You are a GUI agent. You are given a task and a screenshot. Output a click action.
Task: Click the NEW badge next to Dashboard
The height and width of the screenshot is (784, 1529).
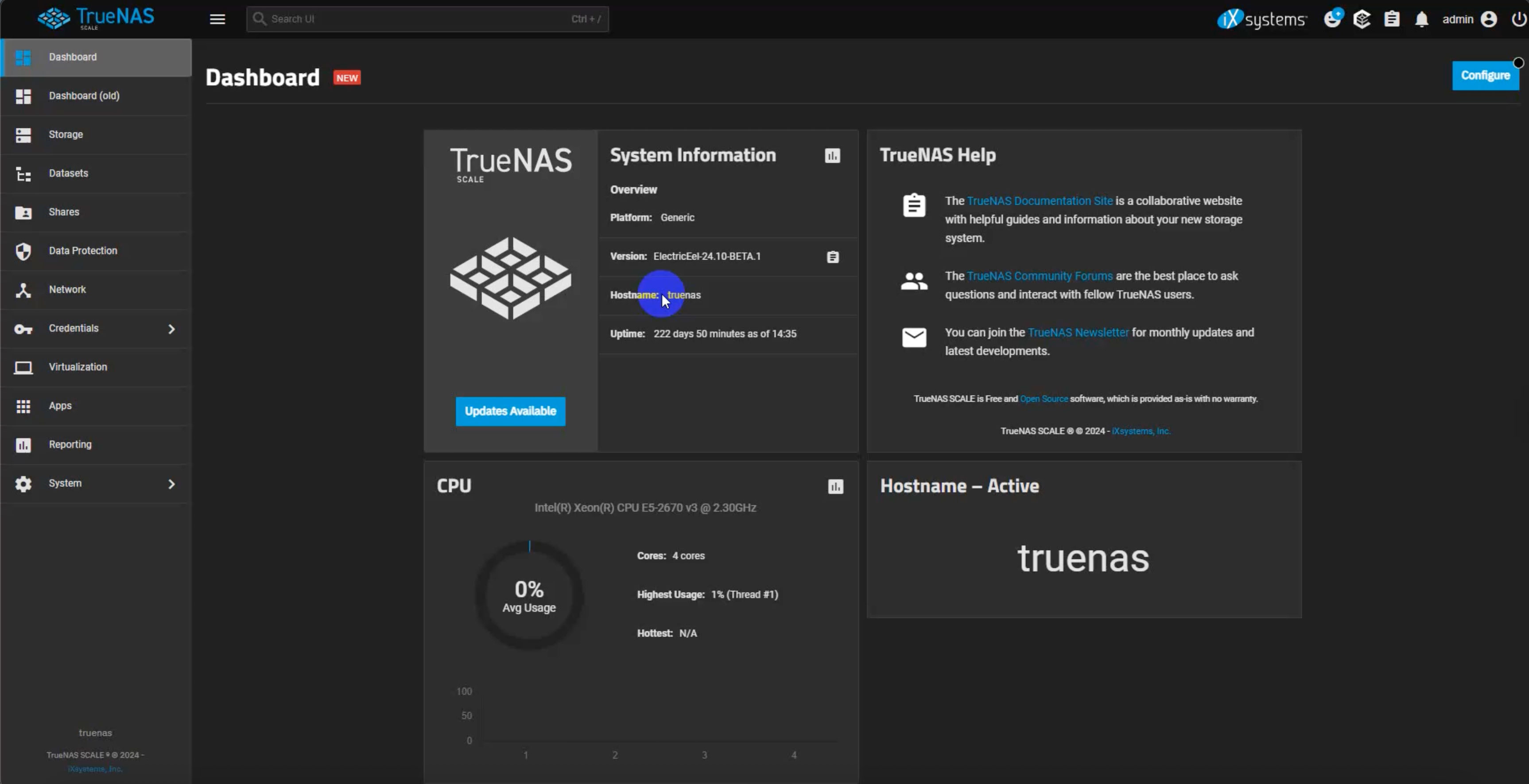coord(347,78)
